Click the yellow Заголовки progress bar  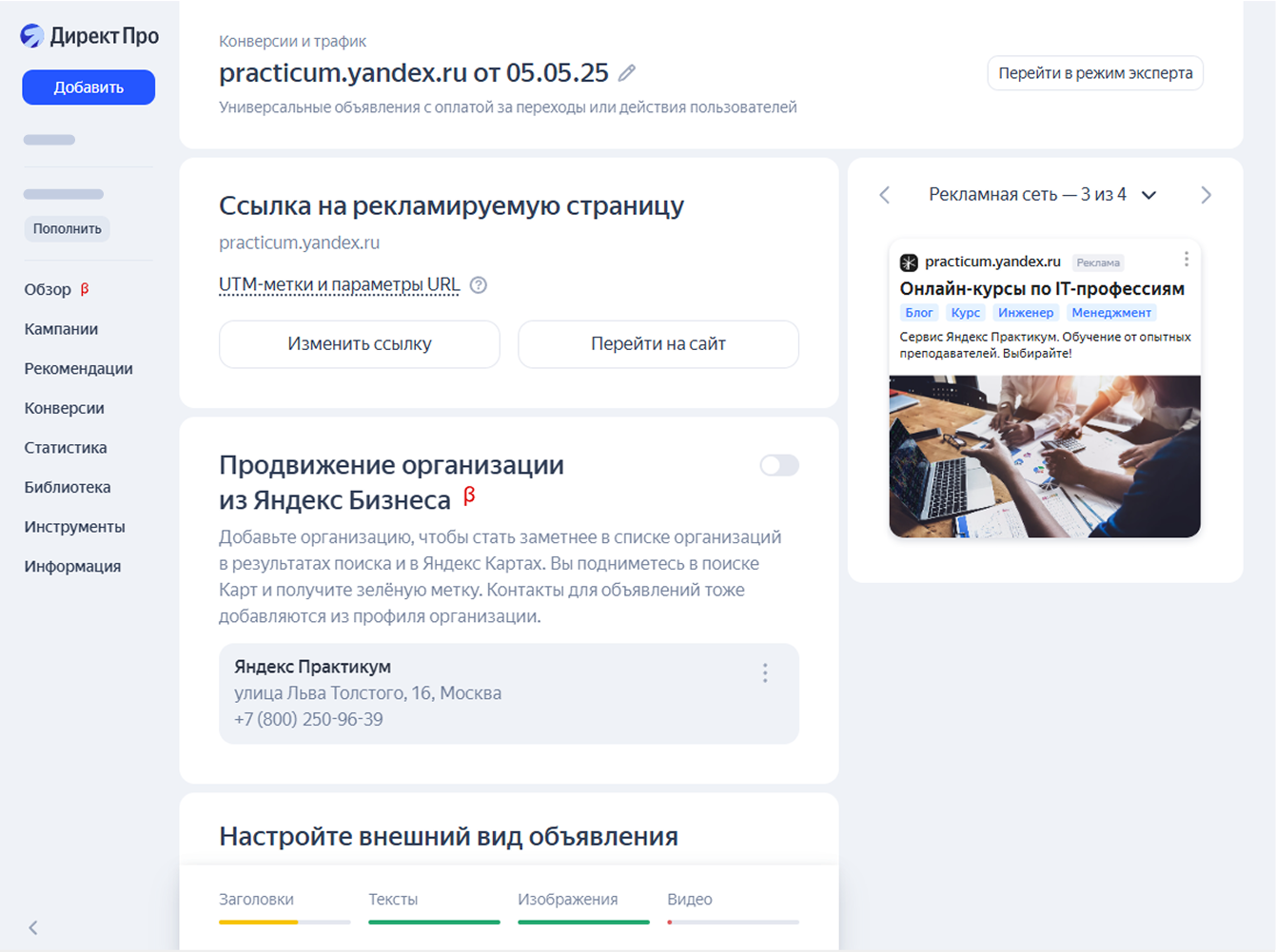click(285, 922)
